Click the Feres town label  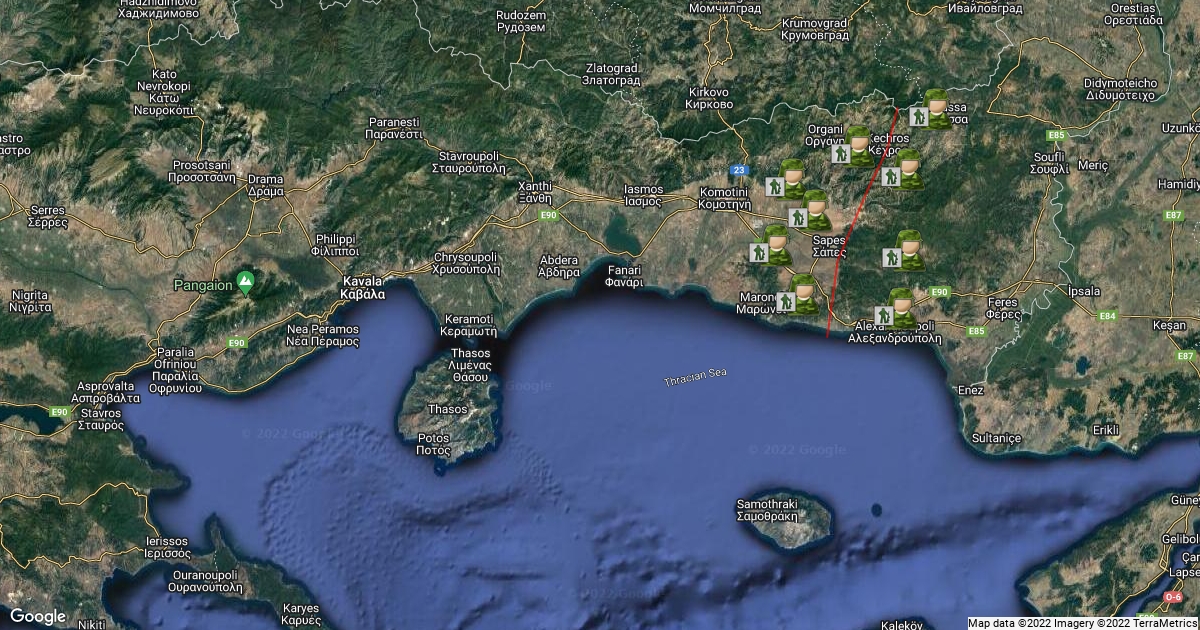pos(1002,307)
